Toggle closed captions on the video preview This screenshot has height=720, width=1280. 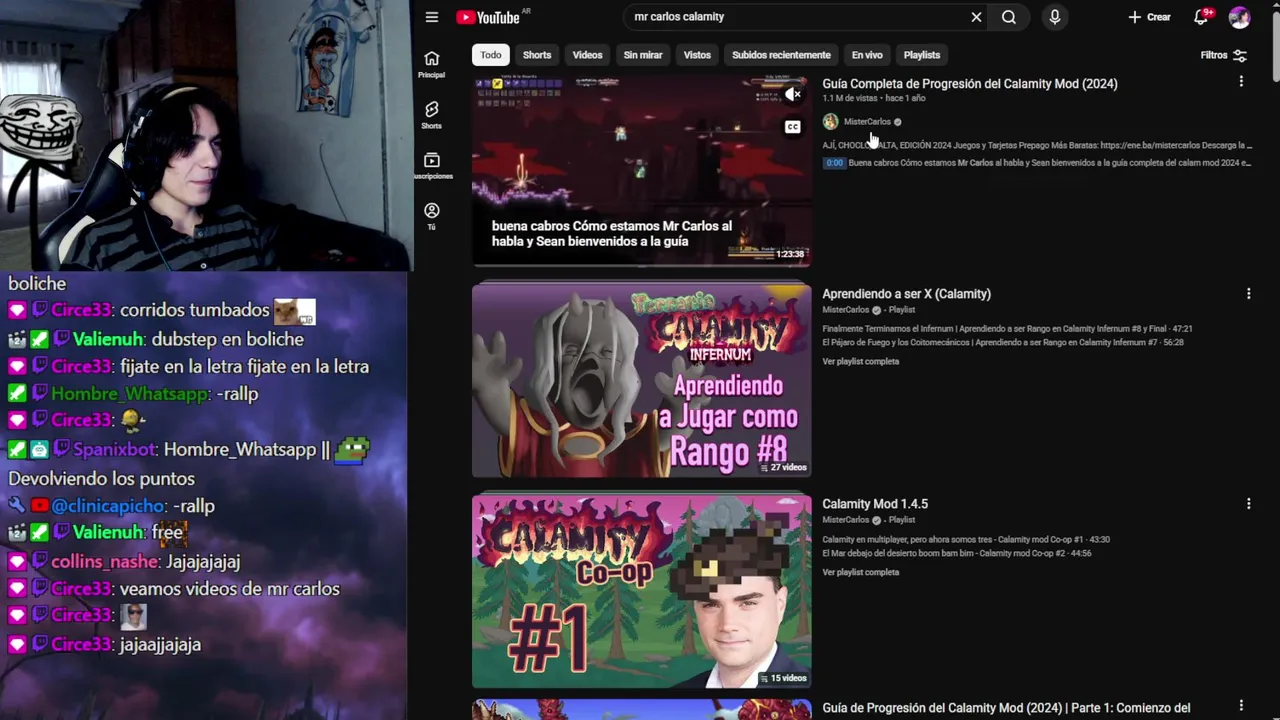tap(793, 127)
